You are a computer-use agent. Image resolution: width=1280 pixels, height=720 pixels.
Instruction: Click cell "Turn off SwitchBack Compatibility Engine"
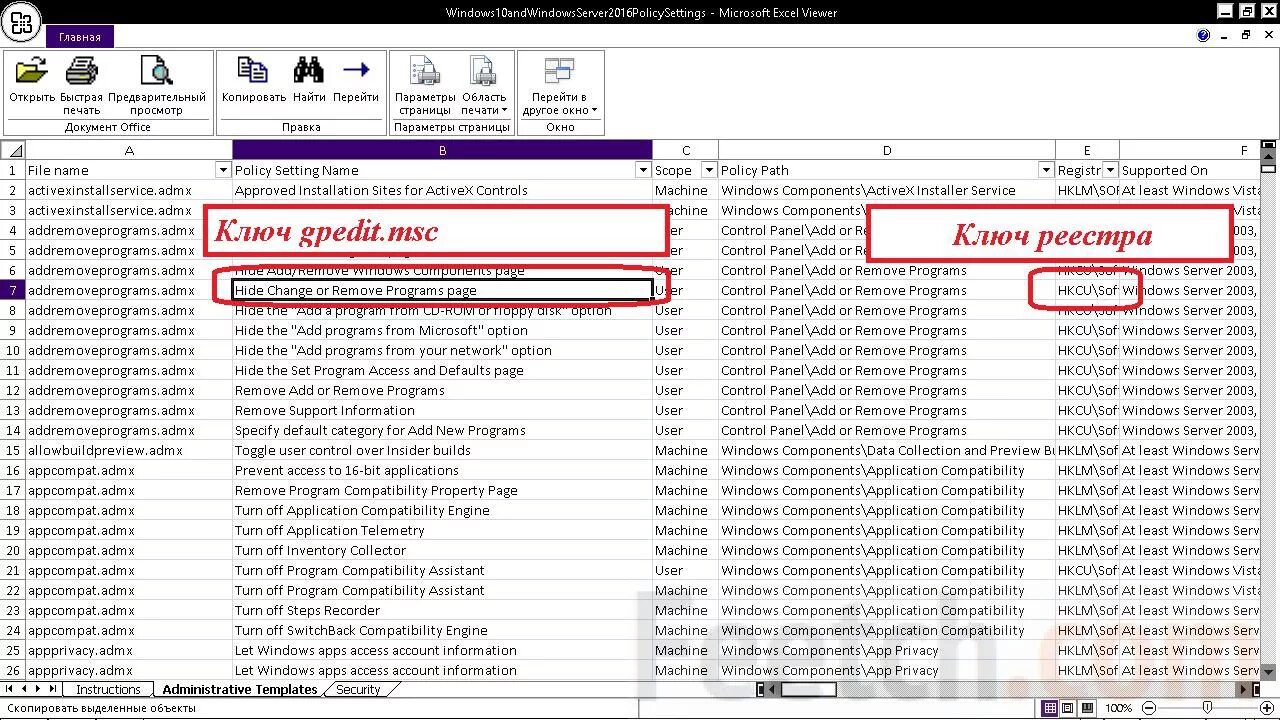click(442, 630)
